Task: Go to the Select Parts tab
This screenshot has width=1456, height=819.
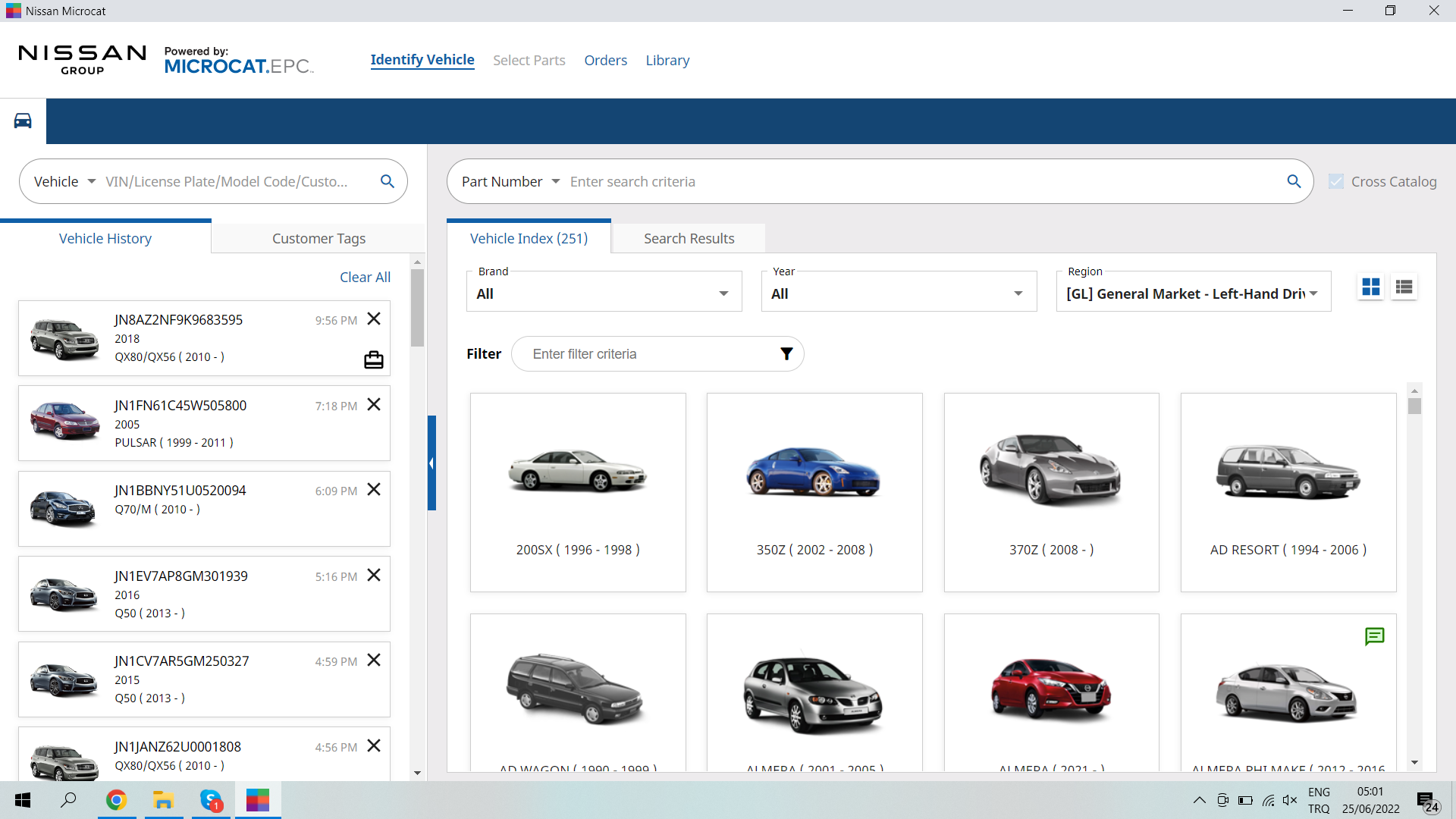Action: 529,60
